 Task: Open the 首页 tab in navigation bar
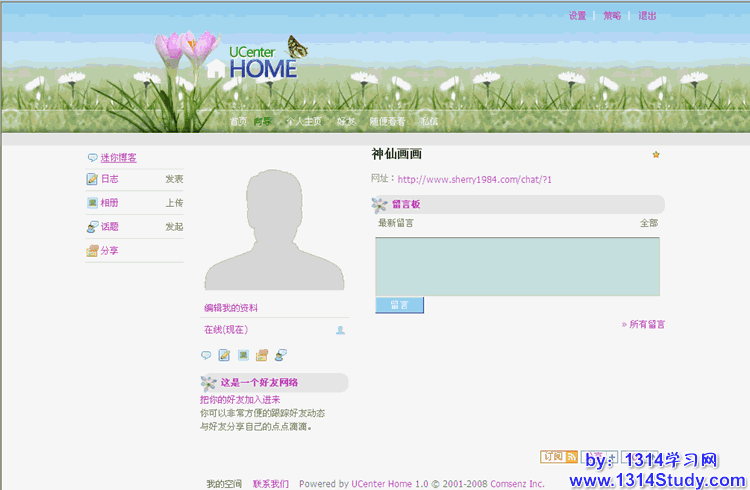coord(238,122)
